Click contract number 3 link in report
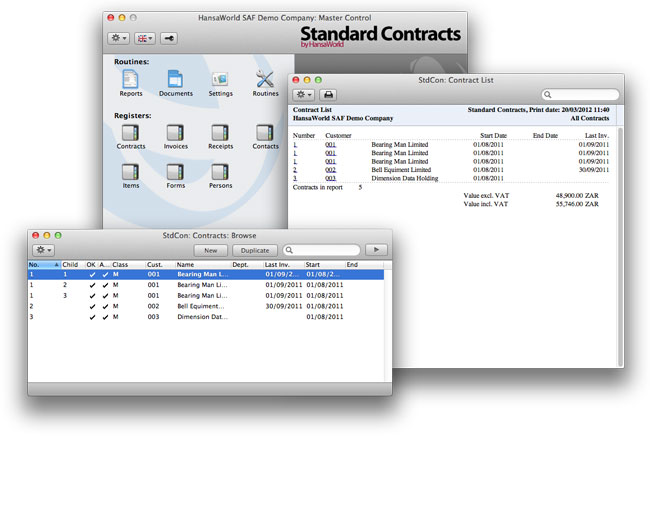The height and width of the screenshot is (505, 650). coord(295,178)
